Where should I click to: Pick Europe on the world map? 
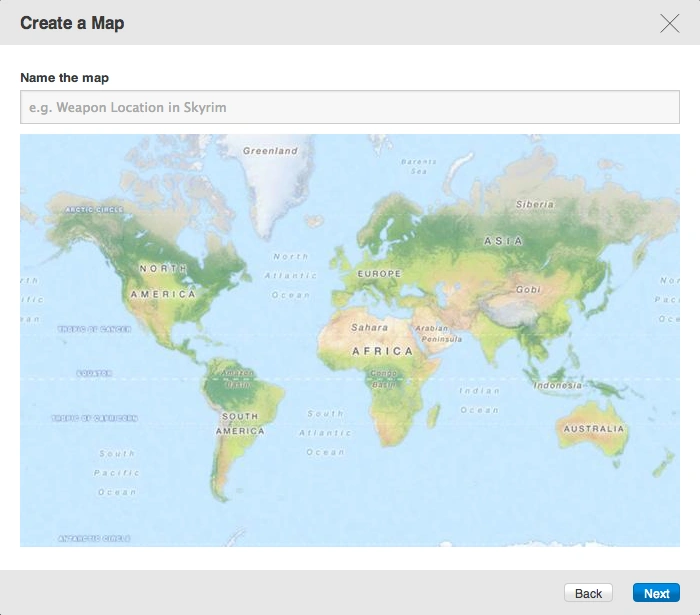pos(379,273)
